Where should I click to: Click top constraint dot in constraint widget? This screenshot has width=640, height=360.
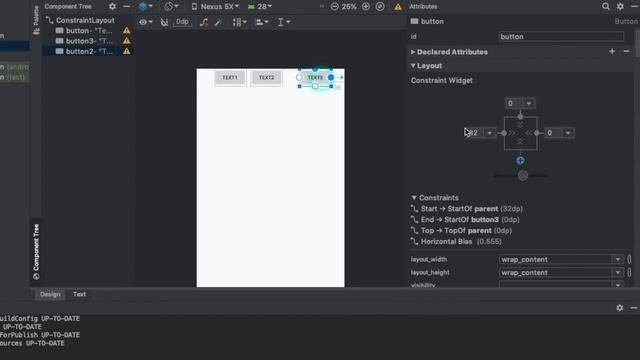(520, 117)
